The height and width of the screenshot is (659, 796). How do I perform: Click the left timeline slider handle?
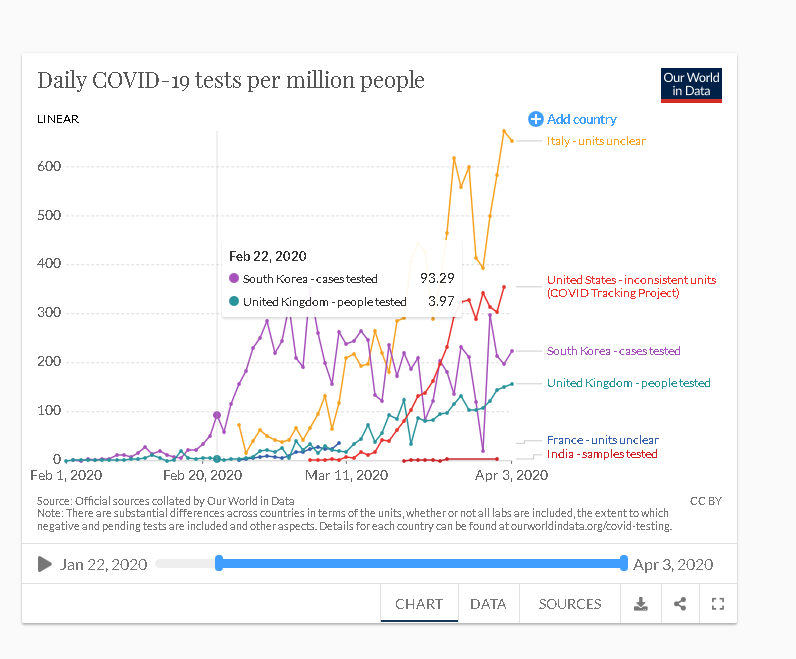pyautogui.click(x=219, y=564)
